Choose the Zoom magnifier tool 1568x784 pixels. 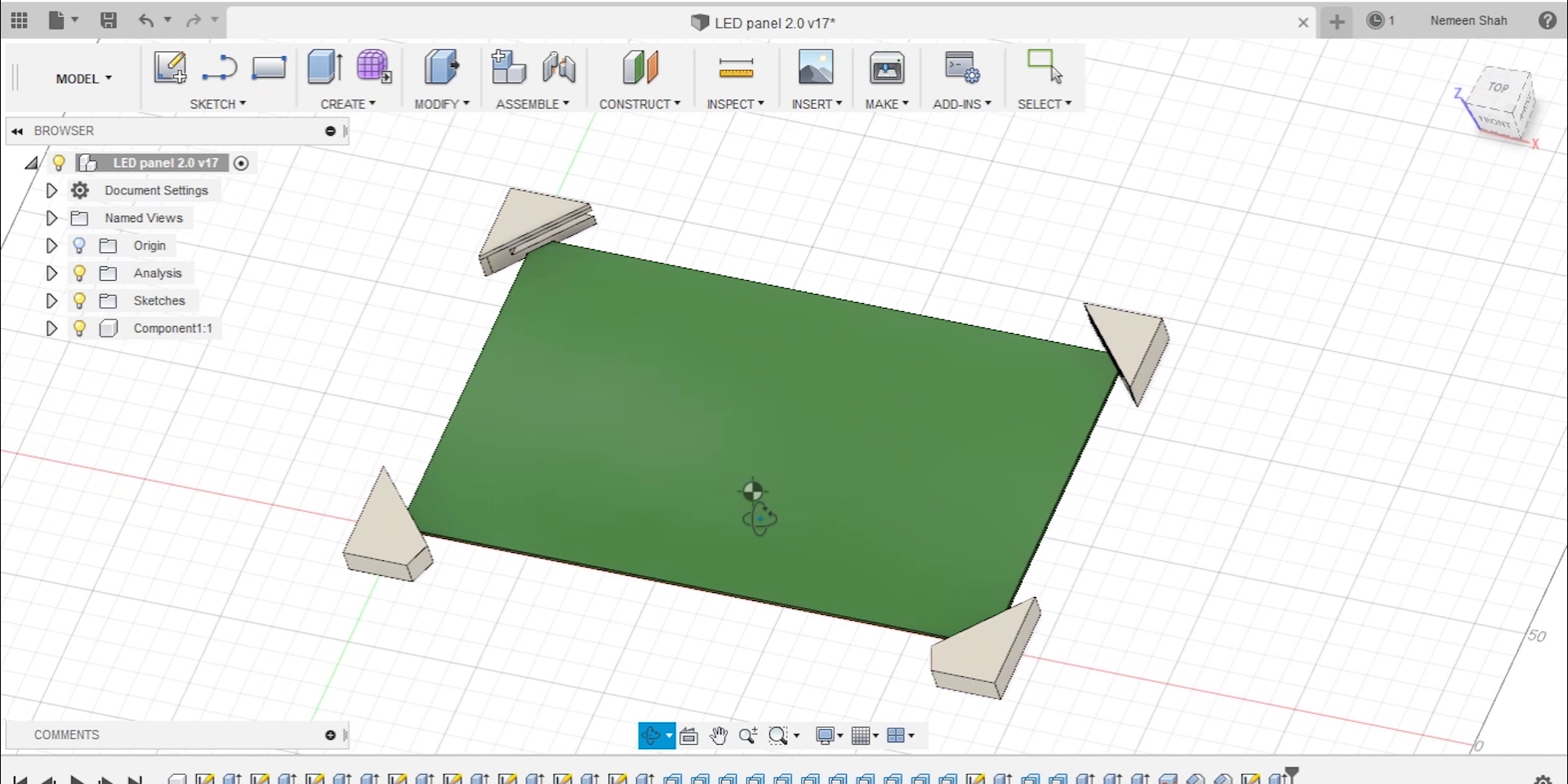click(x=747, y=736)
